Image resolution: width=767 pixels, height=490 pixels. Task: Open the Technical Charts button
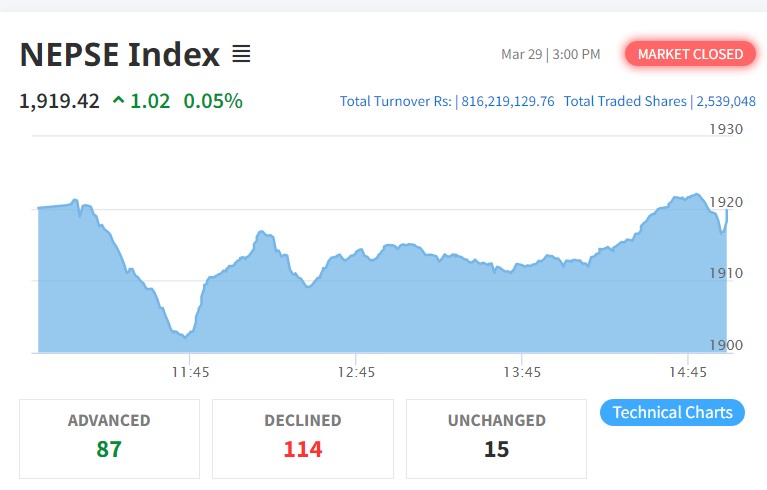click(672, 413)
